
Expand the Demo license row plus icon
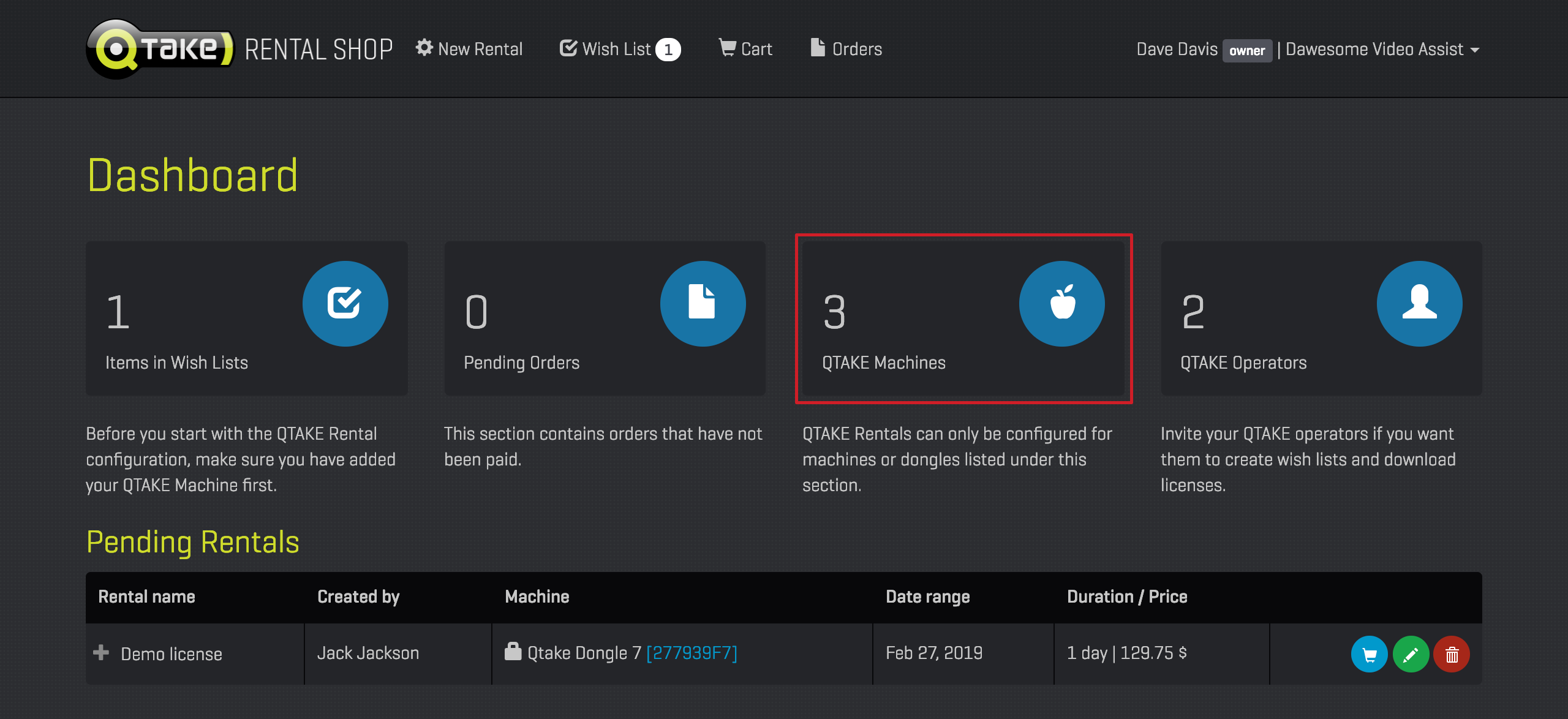coord(101,653)
